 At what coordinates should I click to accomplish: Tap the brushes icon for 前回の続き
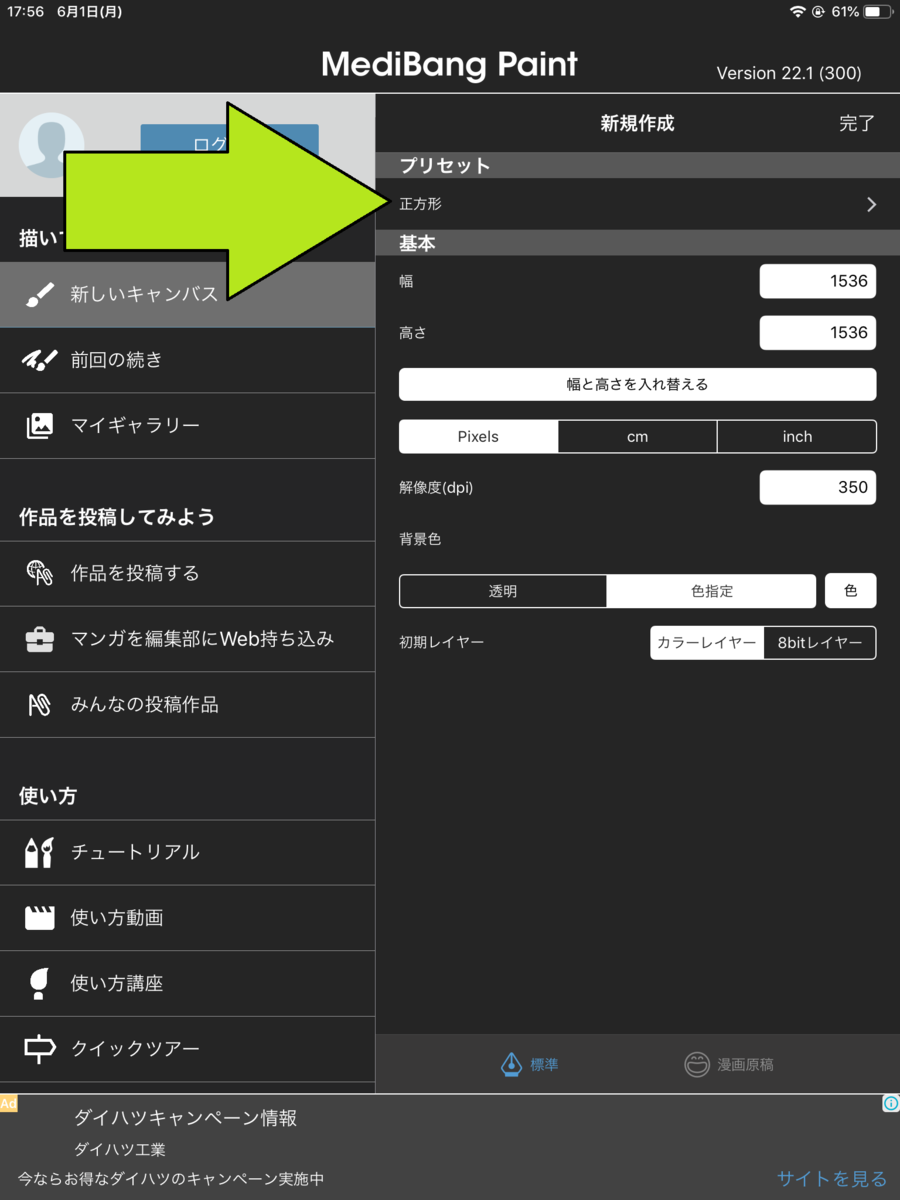pyautogui.click(x=39, y=360)
